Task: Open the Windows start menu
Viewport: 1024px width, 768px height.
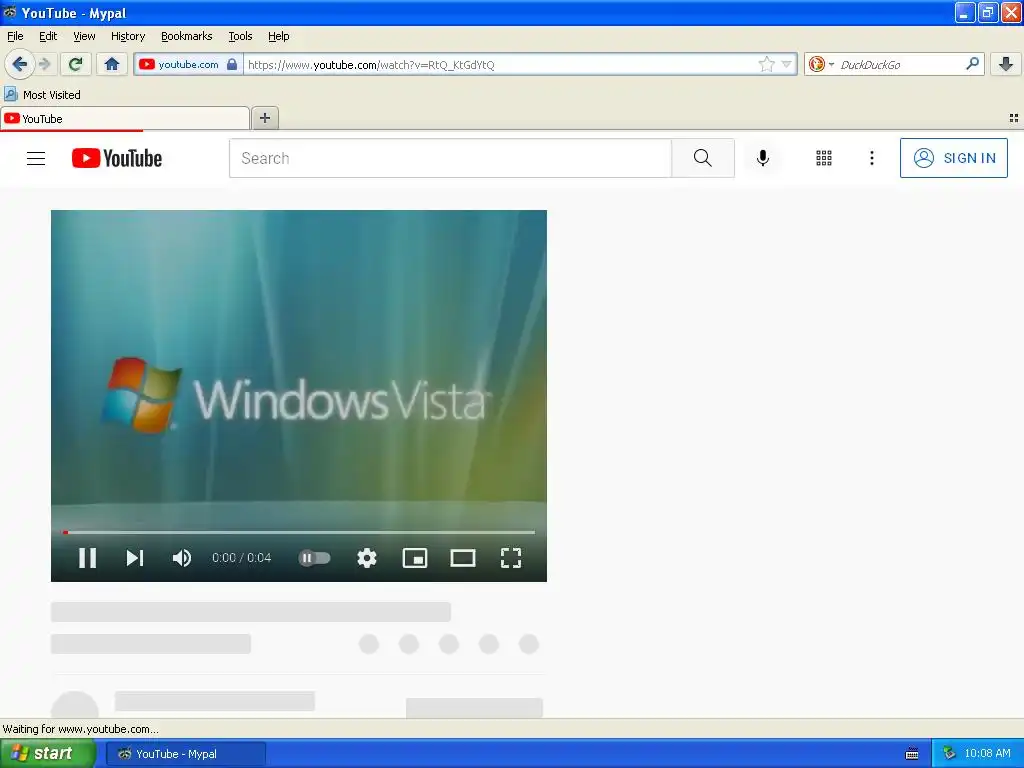Action: (x=48, y=754)
